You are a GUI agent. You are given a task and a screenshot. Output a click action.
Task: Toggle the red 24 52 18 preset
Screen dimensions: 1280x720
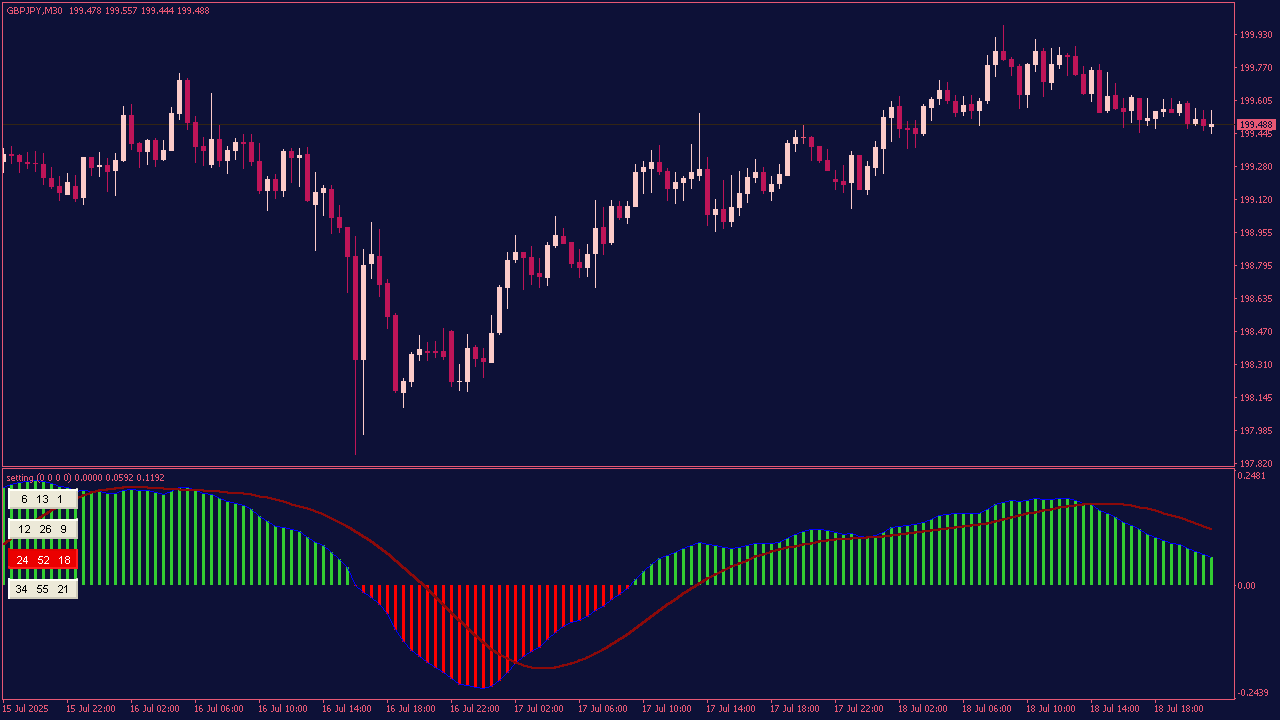coord(42,560)
